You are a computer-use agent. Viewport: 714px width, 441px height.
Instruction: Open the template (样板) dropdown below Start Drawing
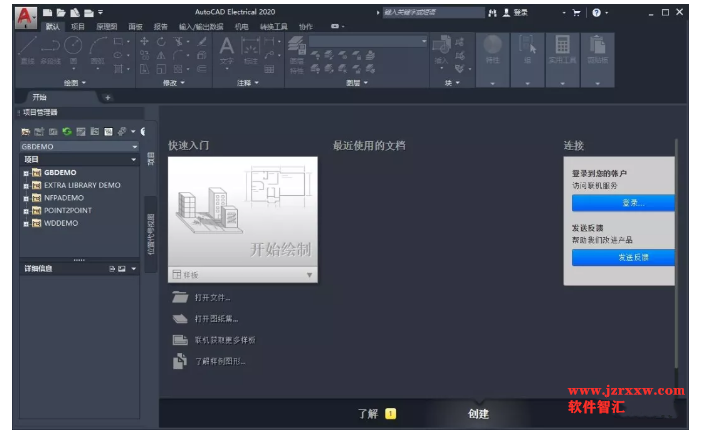click(x=309, y=275)
